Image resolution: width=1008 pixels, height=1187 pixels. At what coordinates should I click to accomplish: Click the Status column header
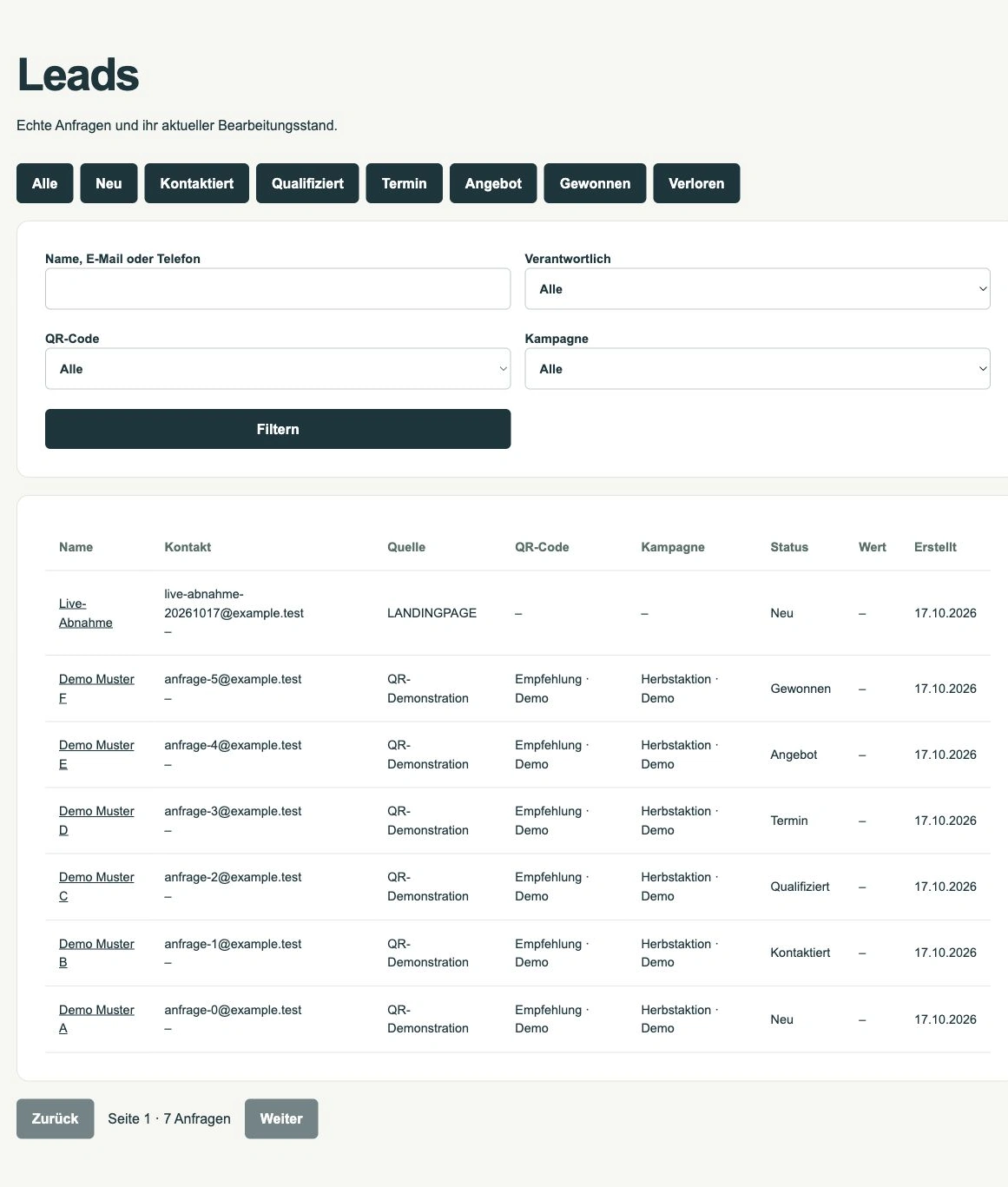pyautogui.click(x=789, y=547)
